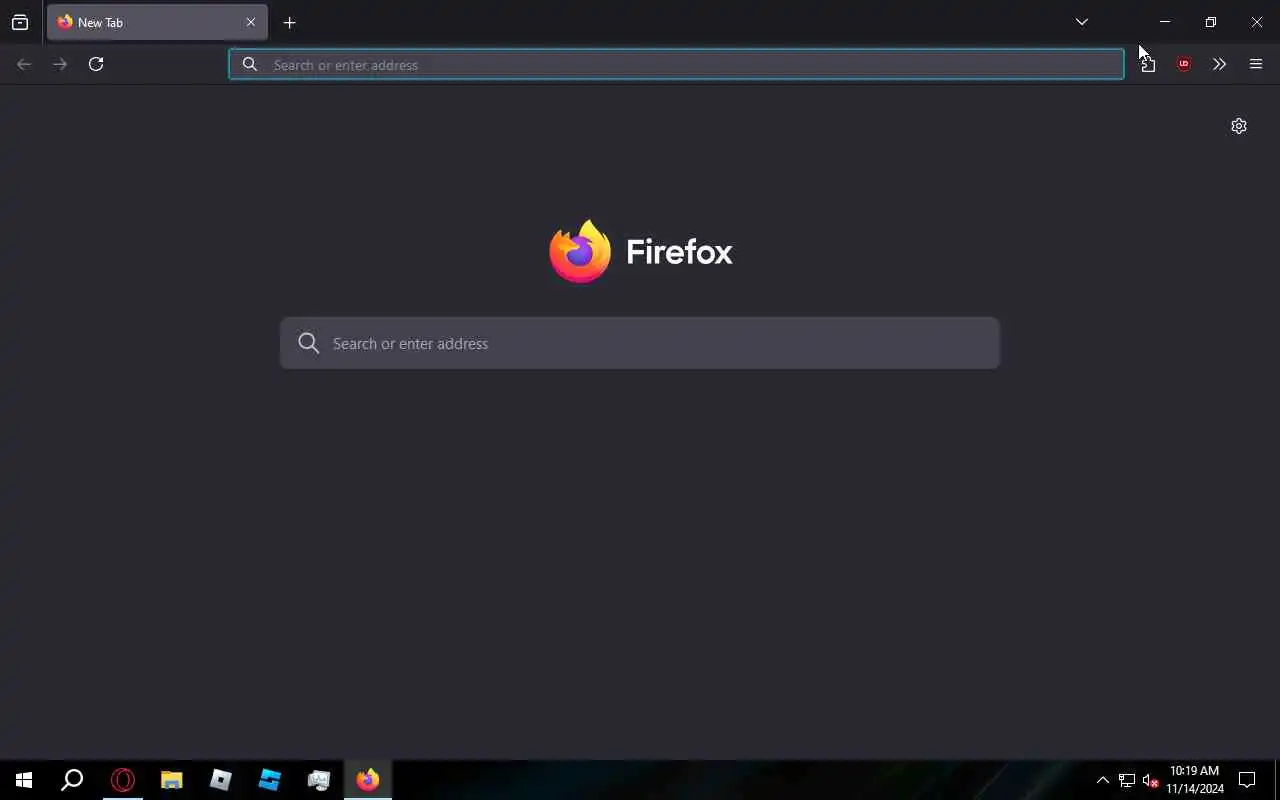This screenshot has height=800, width=1280.
Task: Click the magnifier icon in page search box
Action: pos(309,343)
